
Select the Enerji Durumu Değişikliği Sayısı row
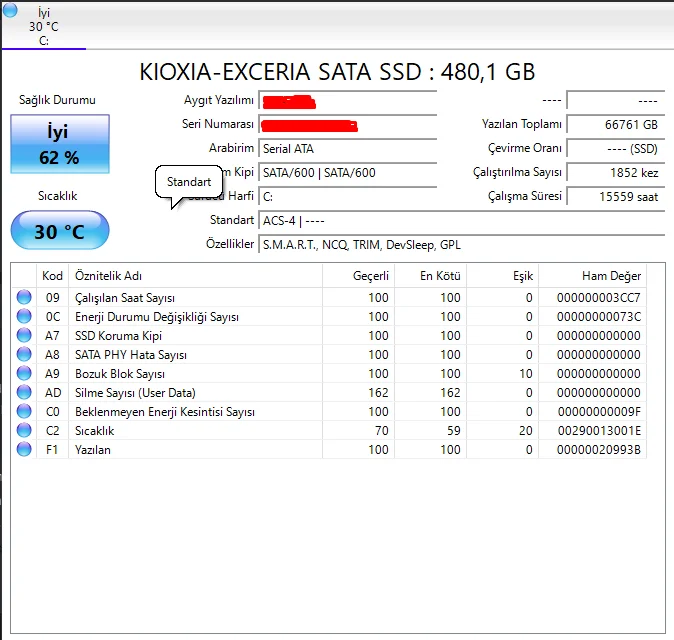click(329, 316)
